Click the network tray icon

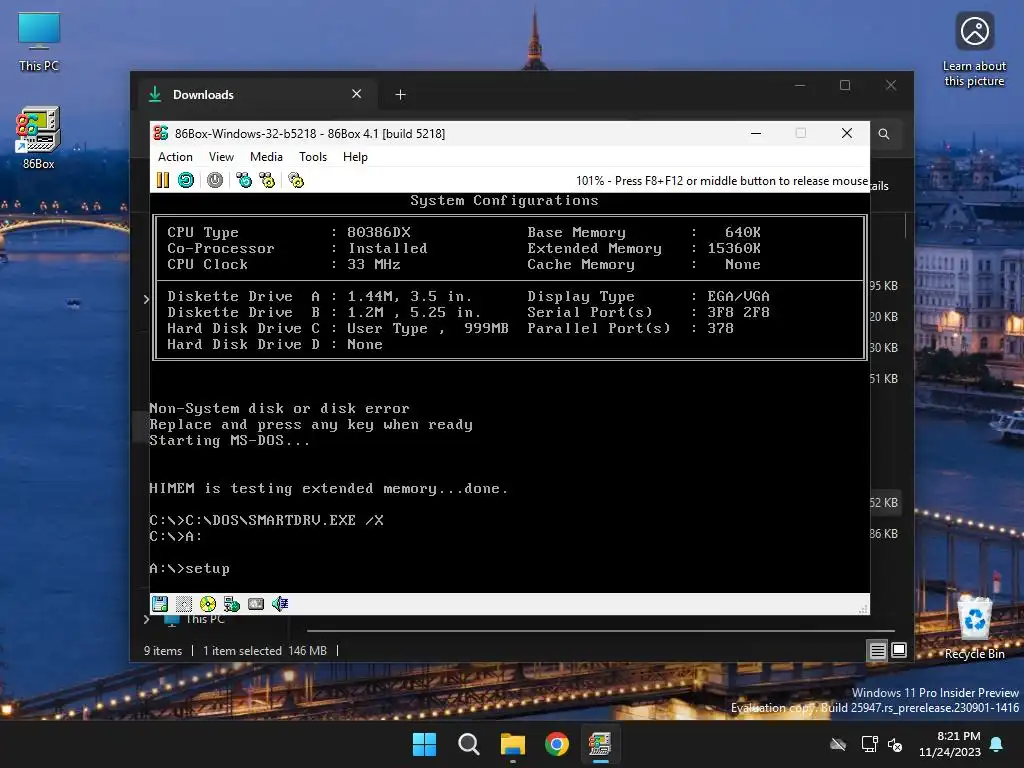[x=869, y=744]
